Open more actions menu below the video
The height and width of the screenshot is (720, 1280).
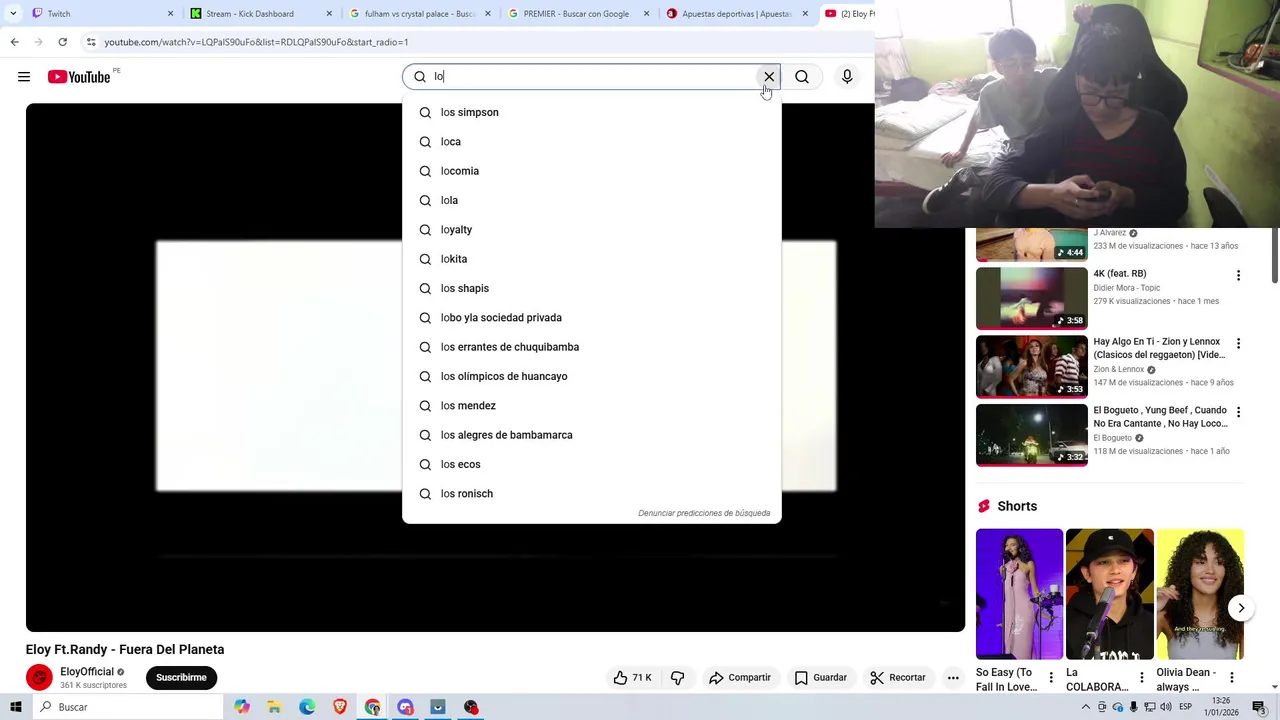[953, 677]
